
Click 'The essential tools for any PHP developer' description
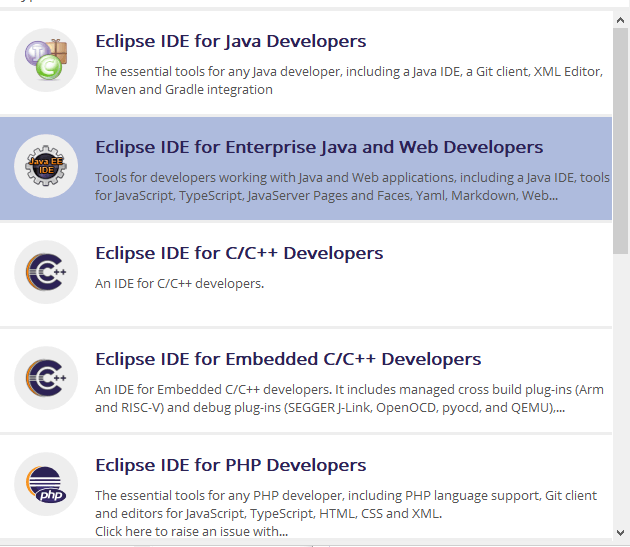pos(346,504)
